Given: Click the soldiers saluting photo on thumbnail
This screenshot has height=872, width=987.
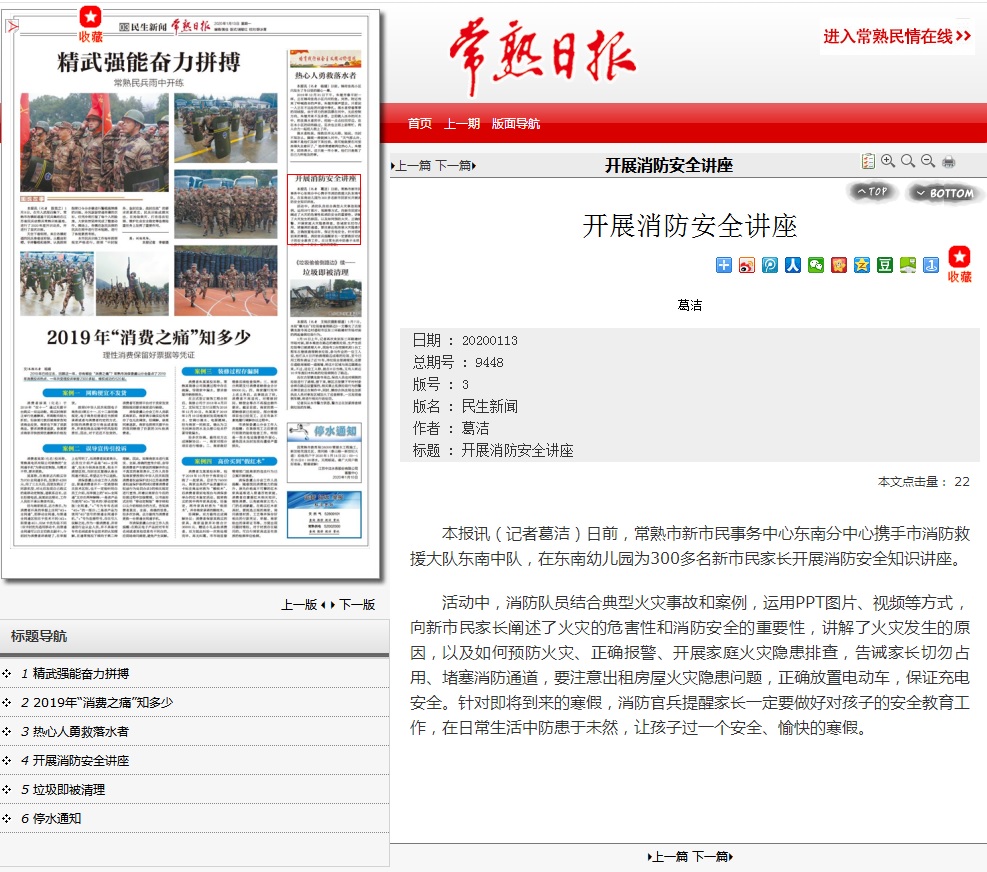Looking at the screenshot, I should tap(94, 142).
